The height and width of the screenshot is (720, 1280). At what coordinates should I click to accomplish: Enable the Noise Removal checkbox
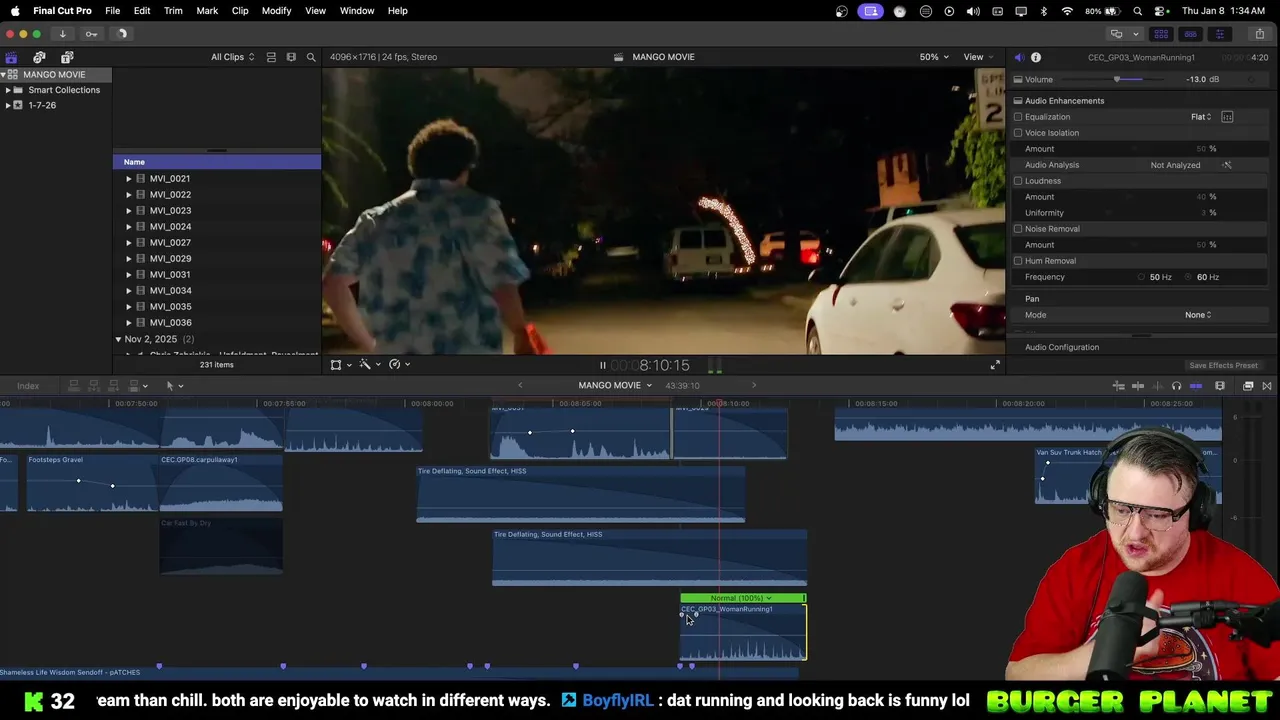(x=1018, y=229)
